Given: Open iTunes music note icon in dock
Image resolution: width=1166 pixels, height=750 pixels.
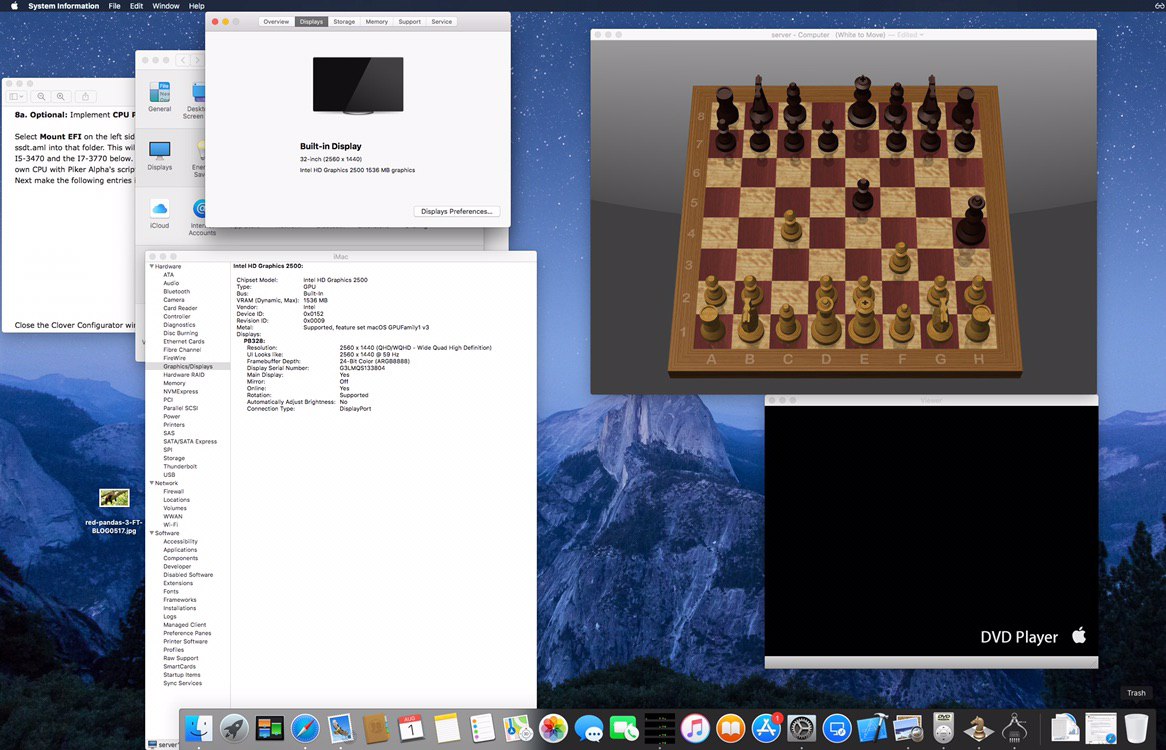Looking at the screenshot, I should pyautogui.click(x=695, y=728).
